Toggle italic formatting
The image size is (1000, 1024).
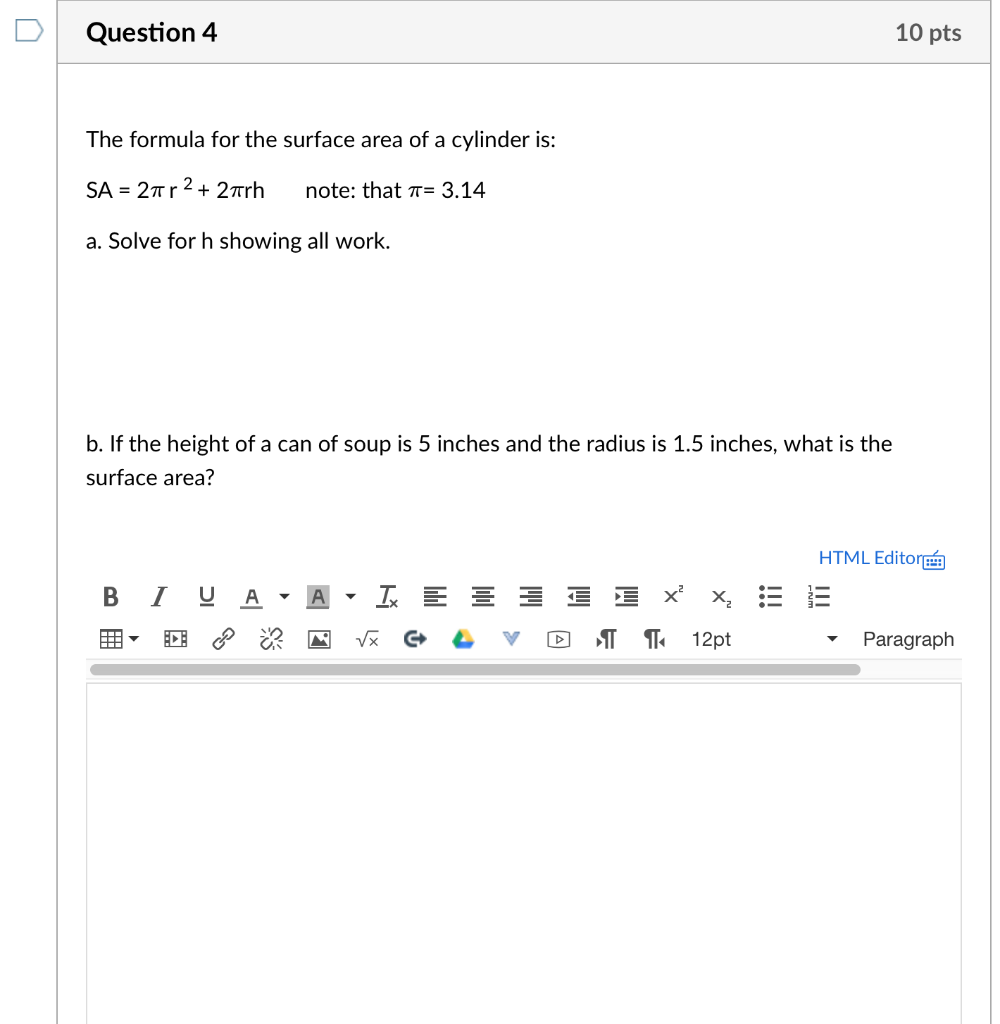[158, 596]
